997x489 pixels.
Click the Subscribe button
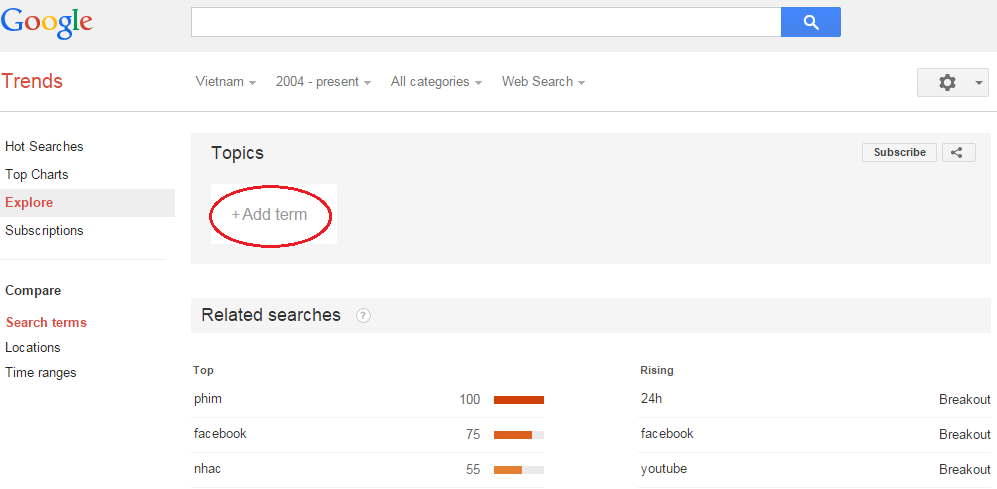coord(899,153)
